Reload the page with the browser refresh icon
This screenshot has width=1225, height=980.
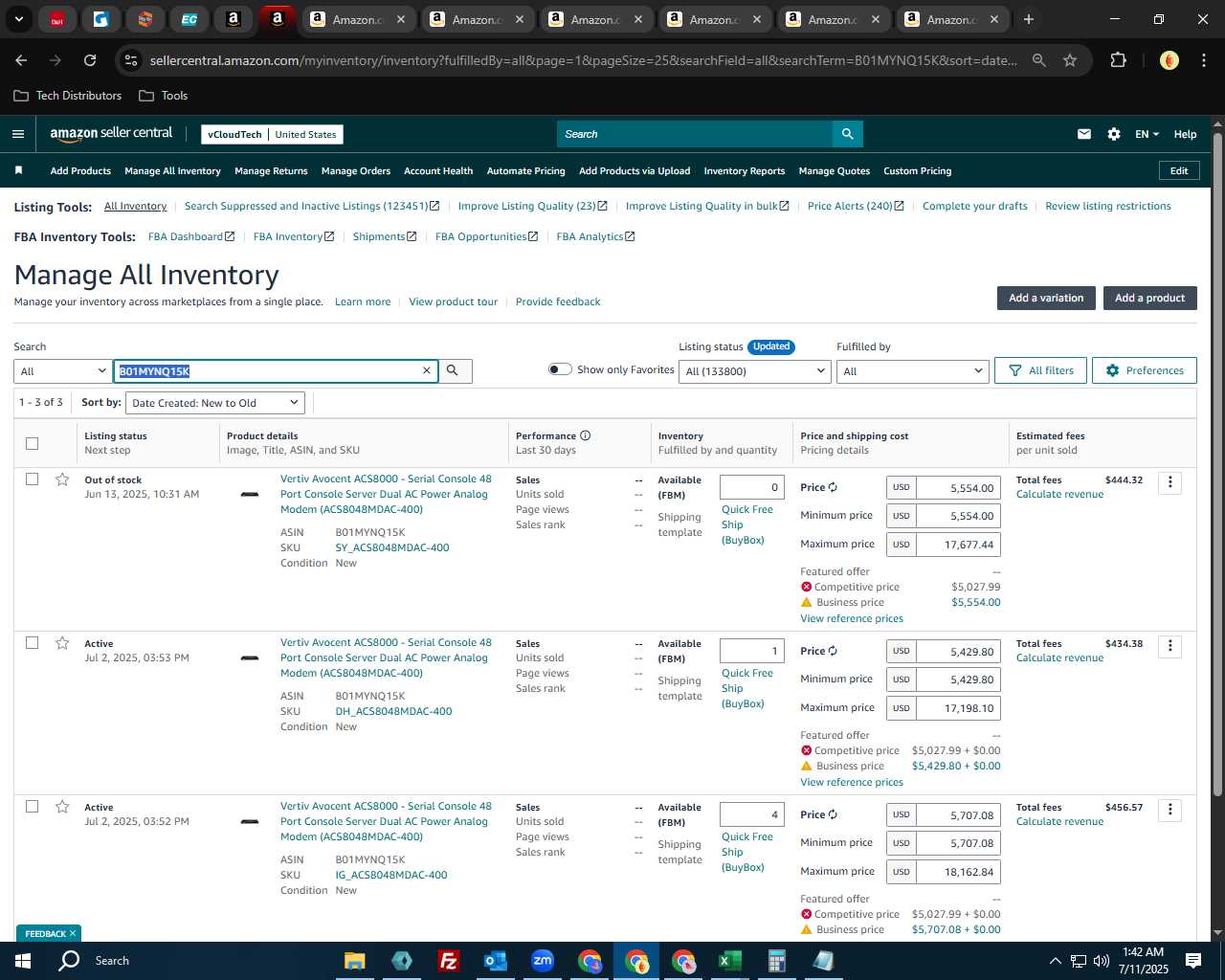[x=90, y=60]
